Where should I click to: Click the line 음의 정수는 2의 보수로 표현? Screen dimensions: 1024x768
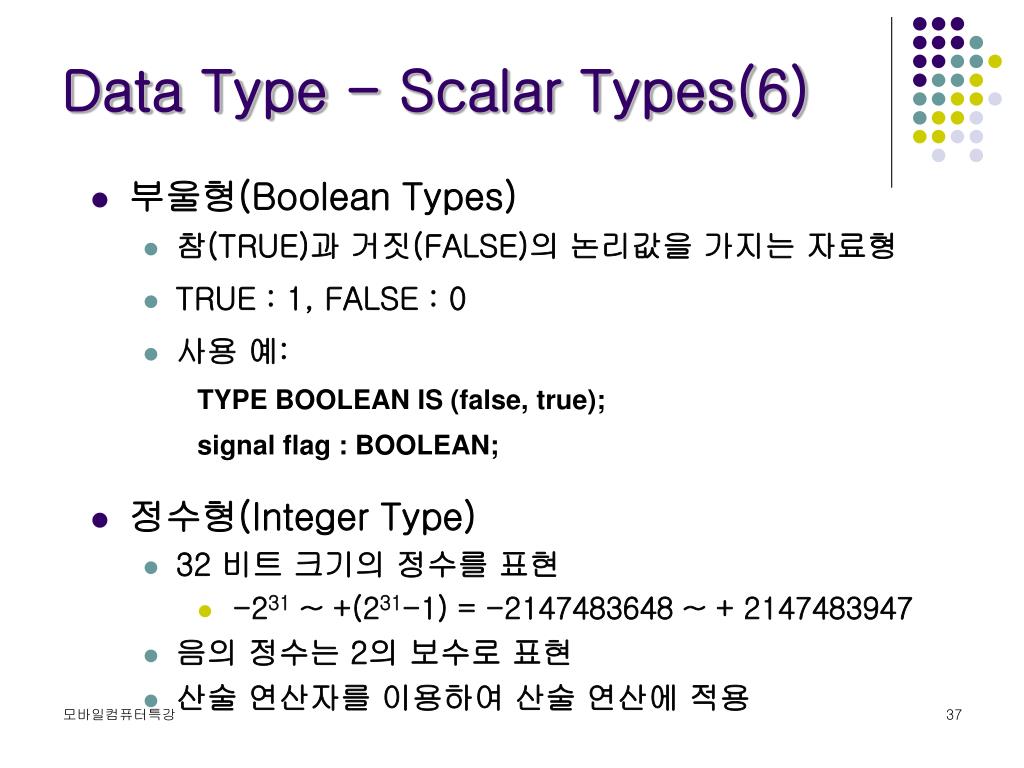(x=374, y=652)
